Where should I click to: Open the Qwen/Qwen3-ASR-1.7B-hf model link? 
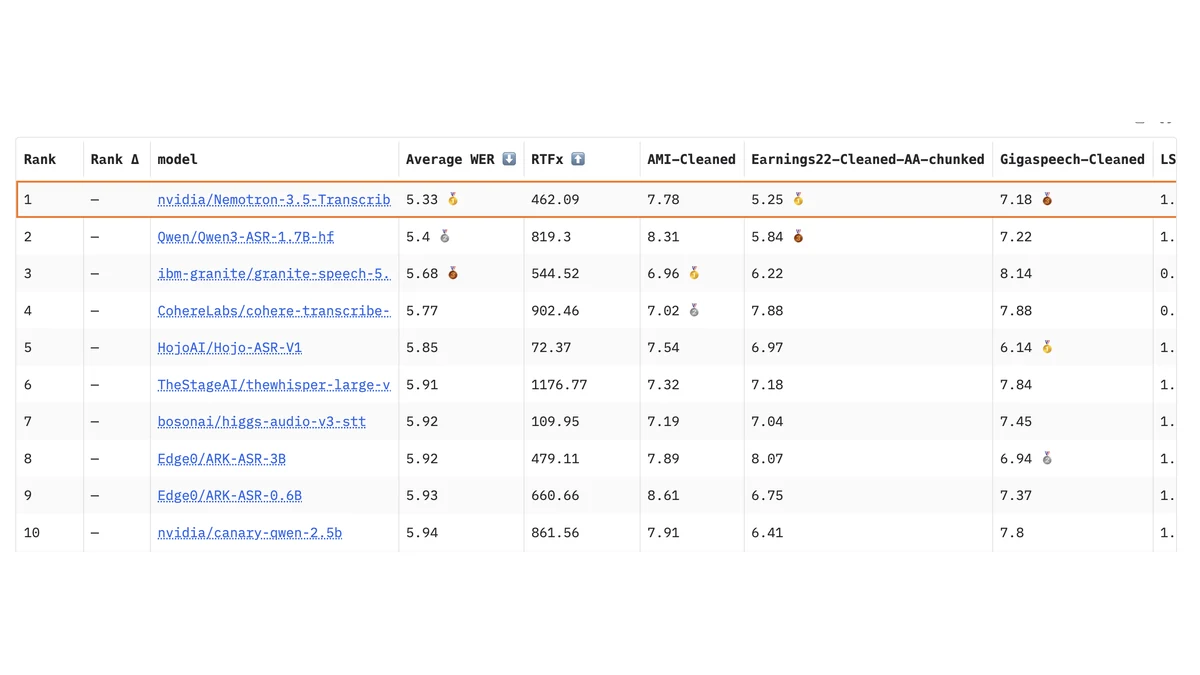[246, 236]
